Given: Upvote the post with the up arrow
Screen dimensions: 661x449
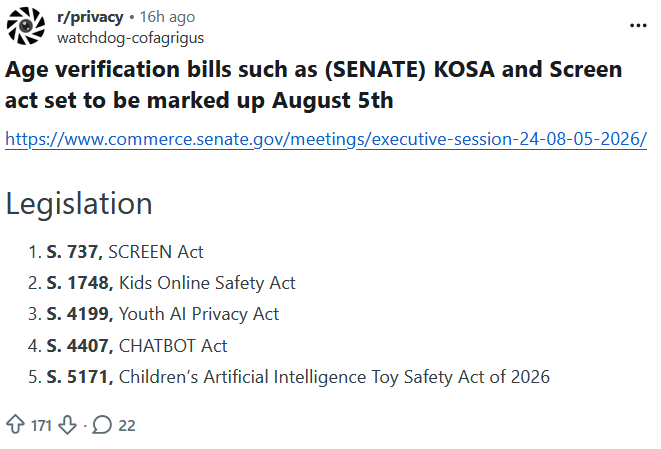Looking at the screenshot, I should click(16, 425).
